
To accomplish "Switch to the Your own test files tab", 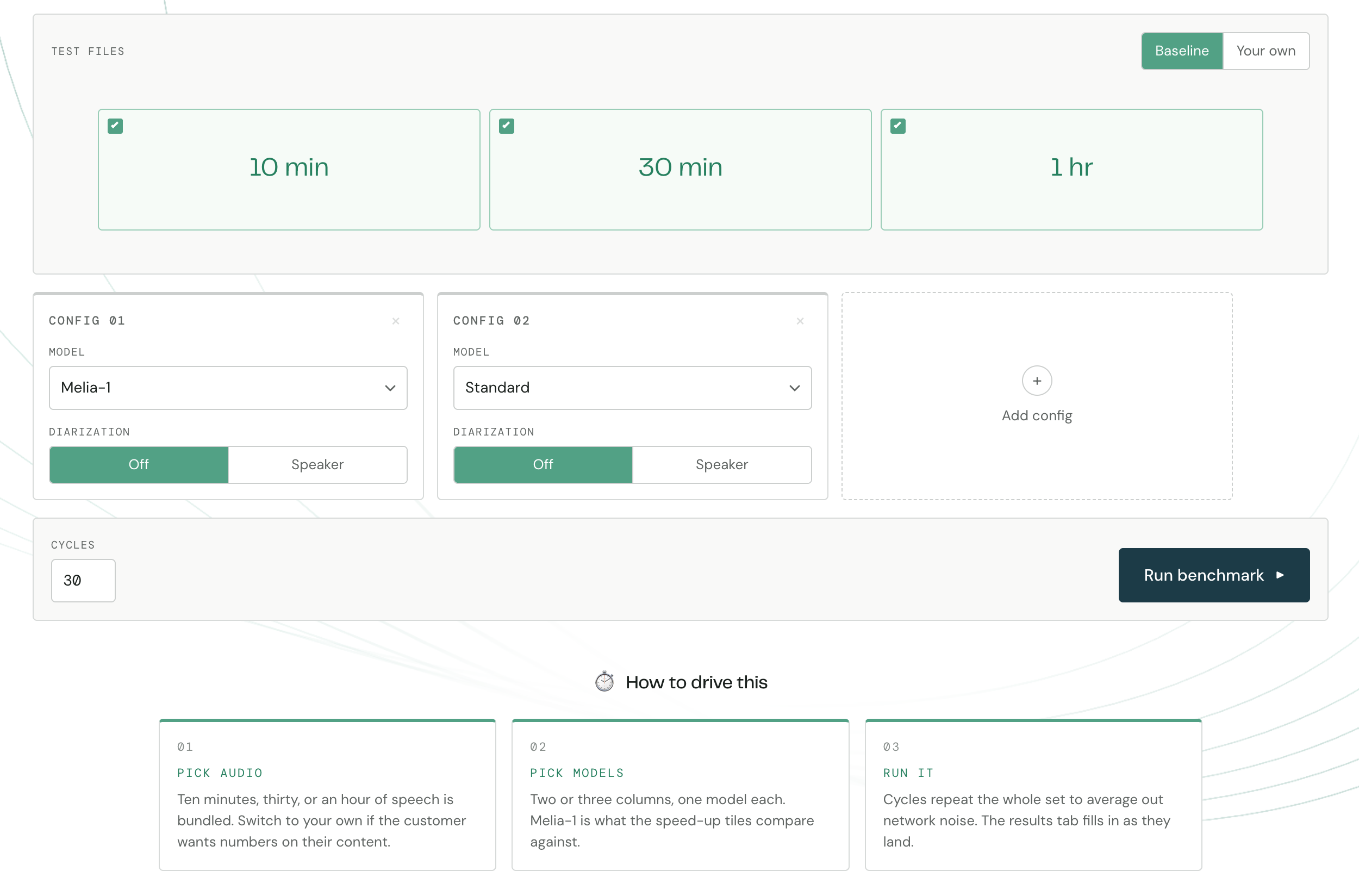I will pyautogui.click(x=1266, y=52).
